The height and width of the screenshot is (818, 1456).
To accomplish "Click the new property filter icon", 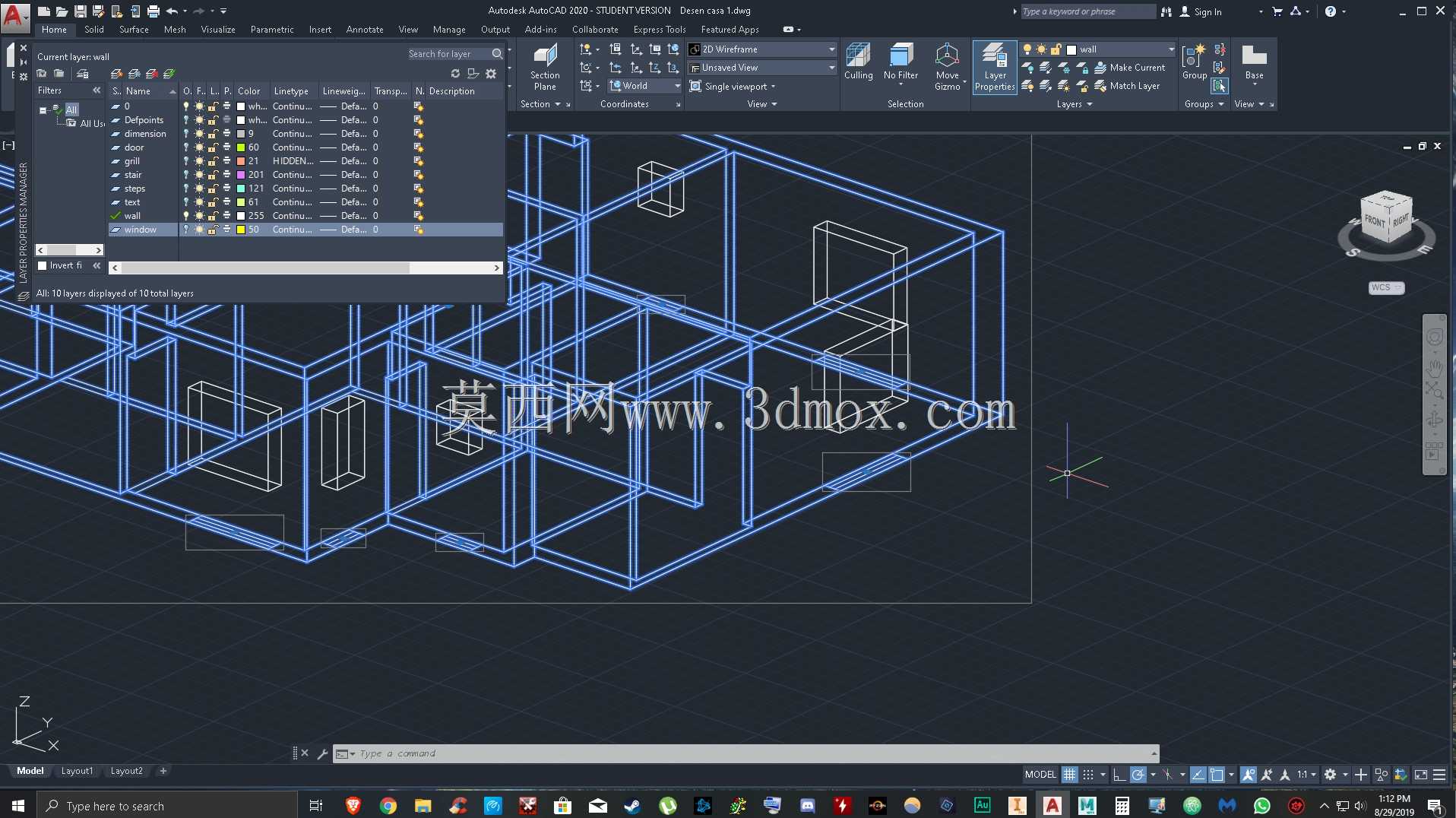I will (x=42, y=74).
